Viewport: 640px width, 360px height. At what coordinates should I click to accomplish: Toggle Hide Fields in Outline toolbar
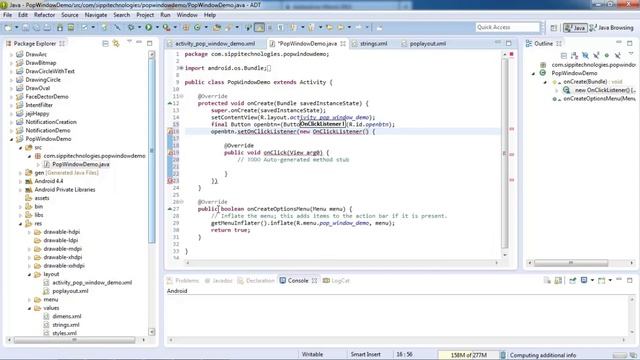click(585, 55)
